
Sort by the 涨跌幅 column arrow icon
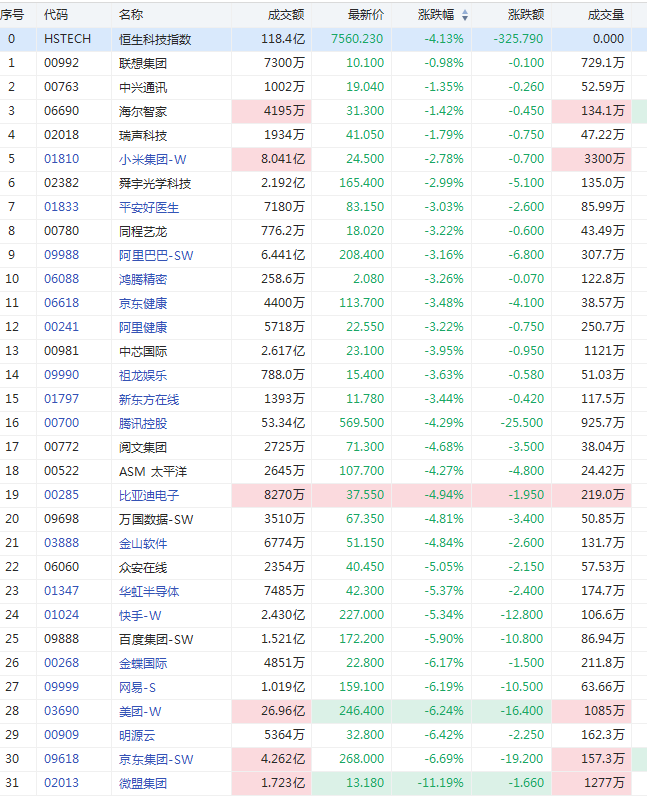pos(464,15)
